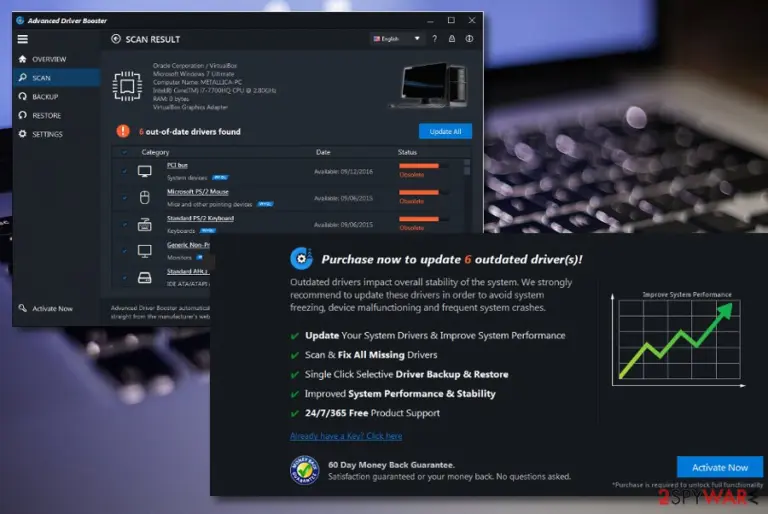Open the PCI bus driver link
This screenshot has height=514, width=768.
[177, 166]
